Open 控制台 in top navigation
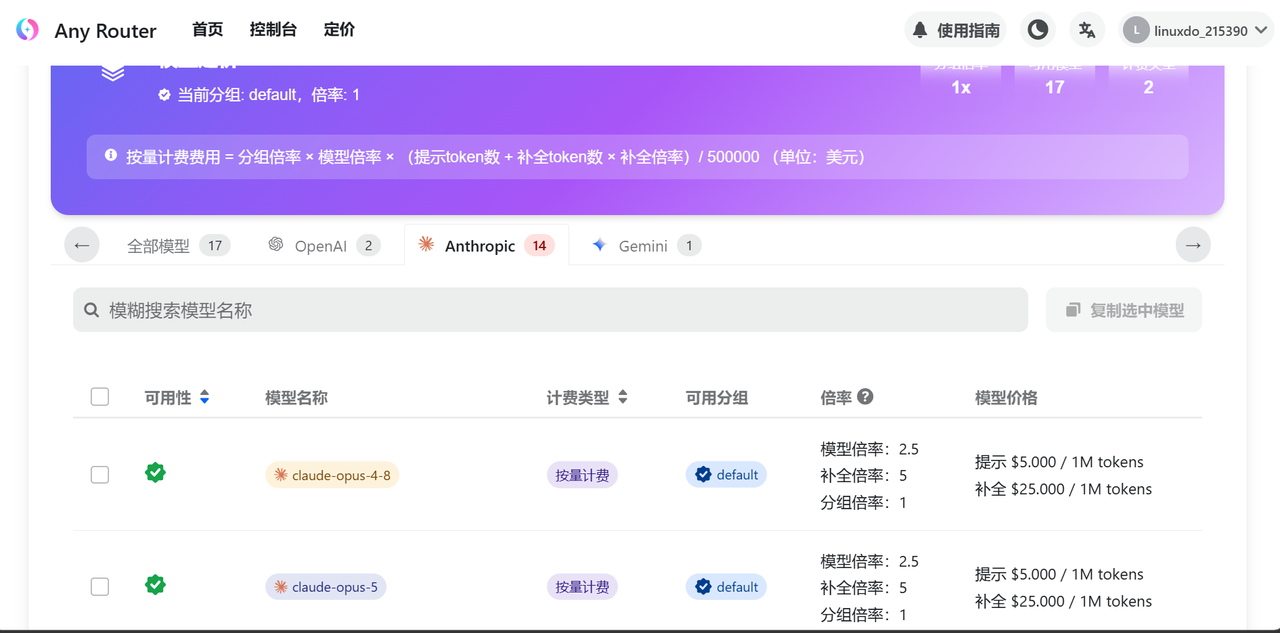This screenshot has height=633, width=1280. pyautogui.click(x=273, y=30)
